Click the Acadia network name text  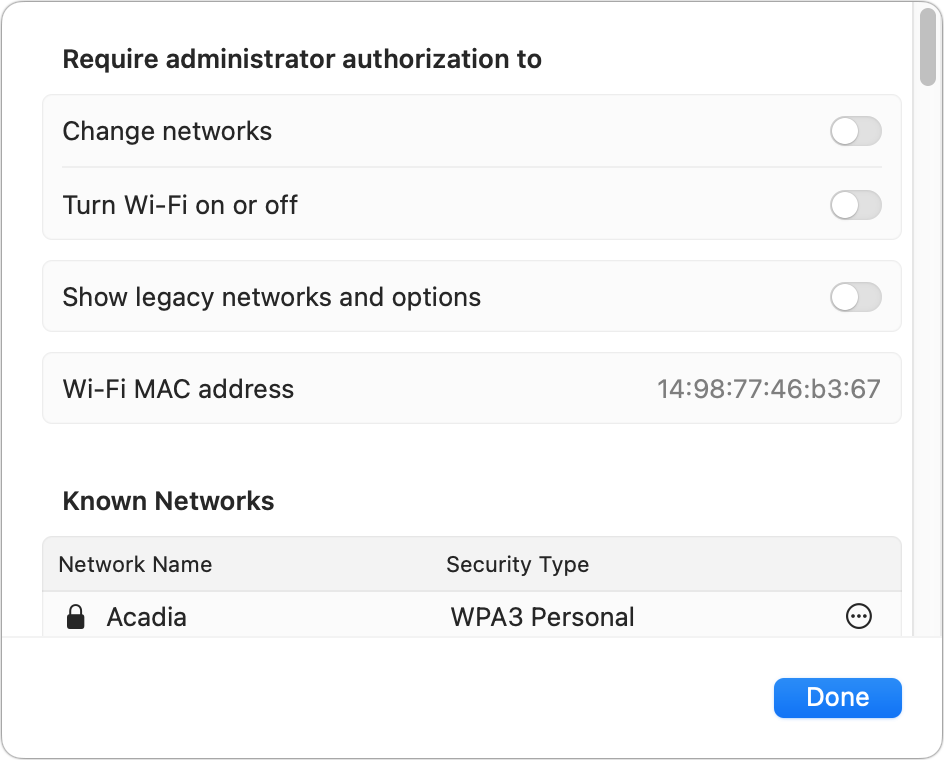click(146, 617)
